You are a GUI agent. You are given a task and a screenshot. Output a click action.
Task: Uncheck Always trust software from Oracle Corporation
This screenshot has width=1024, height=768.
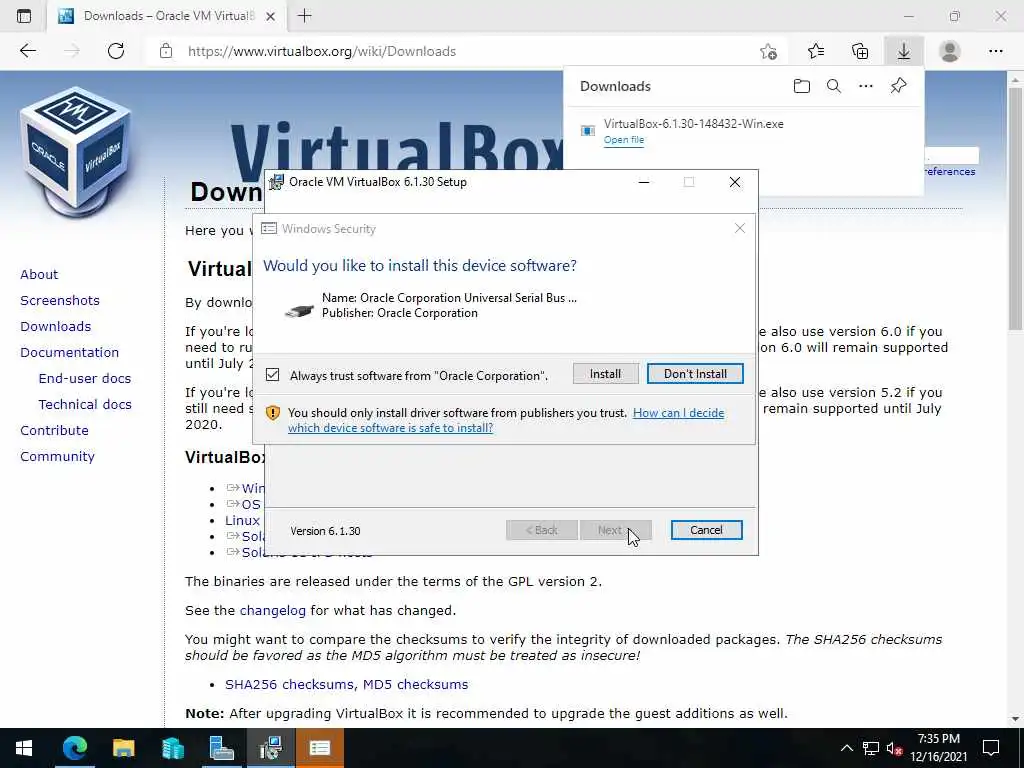click(x=272, y=375)
